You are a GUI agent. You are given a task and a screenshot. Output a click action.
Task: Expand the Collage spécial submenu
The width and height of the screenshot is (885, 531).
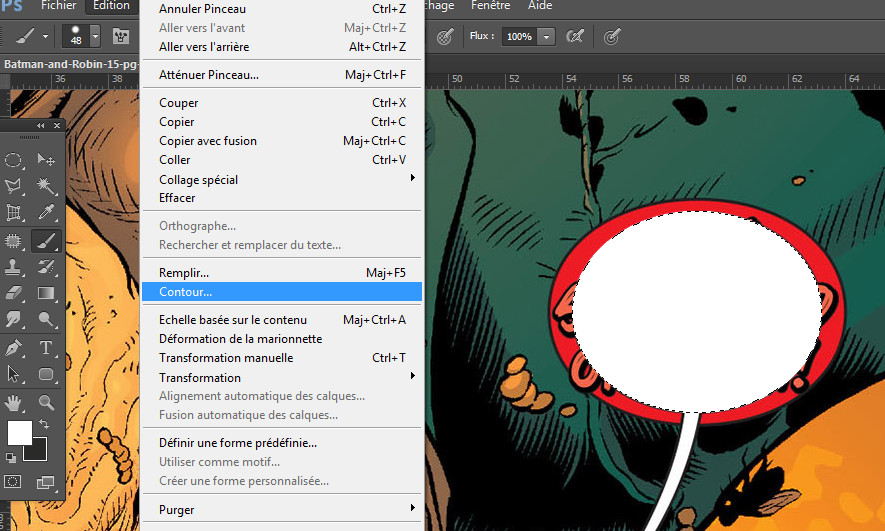tap(413, 178)
